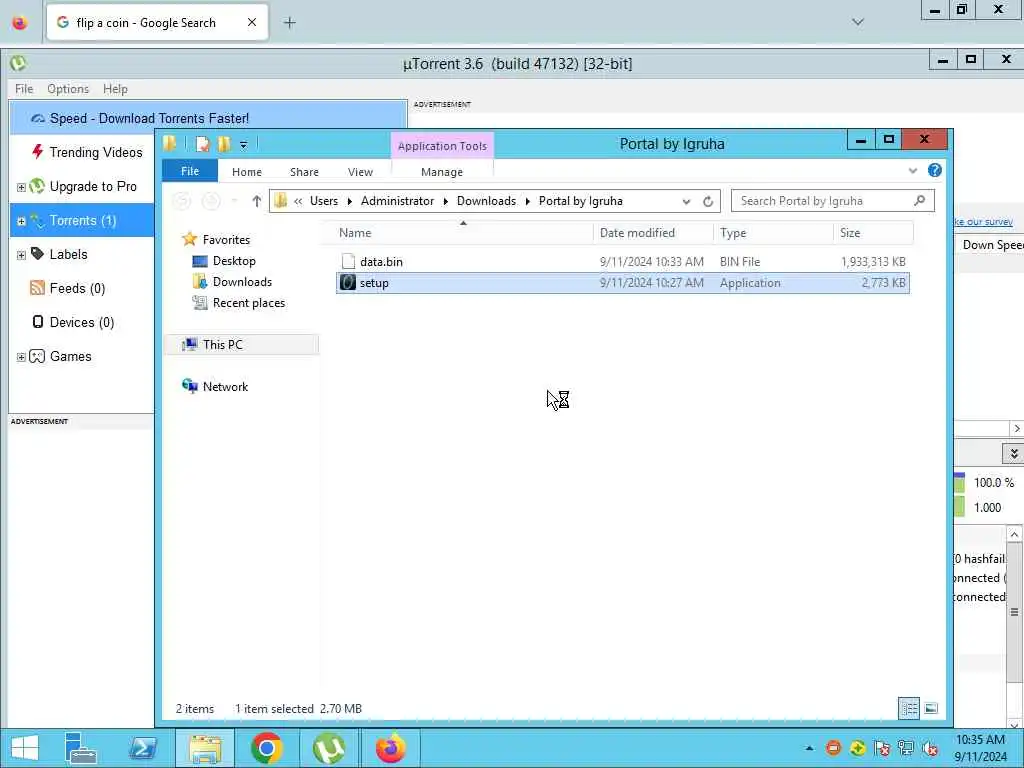This screenshot has height=768, width=1024.
Task: Open address bar history dropdown
Action: tap(686, 201)
